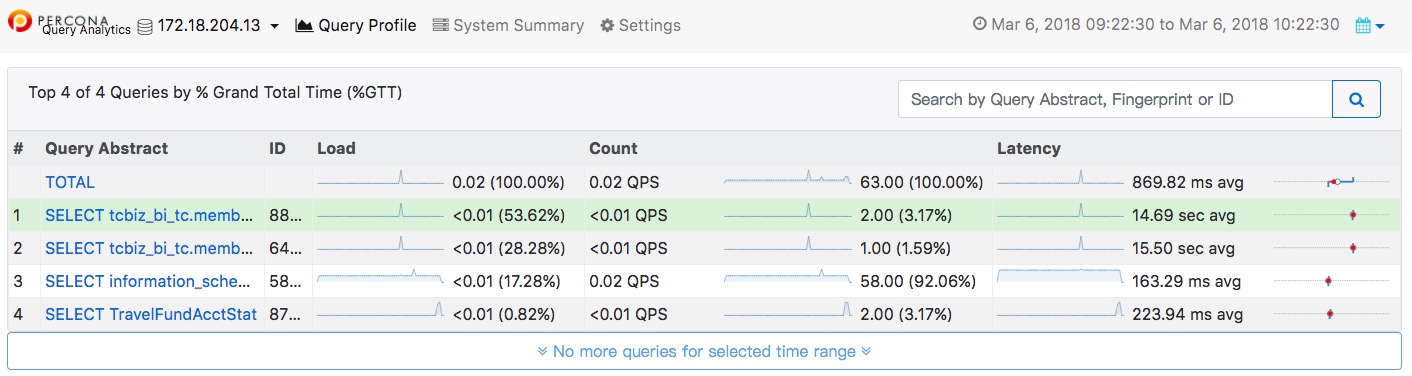Open the TOTAL query link
Image resolution: width=1412 pixels, height=376 pixels.
point(70,182)
